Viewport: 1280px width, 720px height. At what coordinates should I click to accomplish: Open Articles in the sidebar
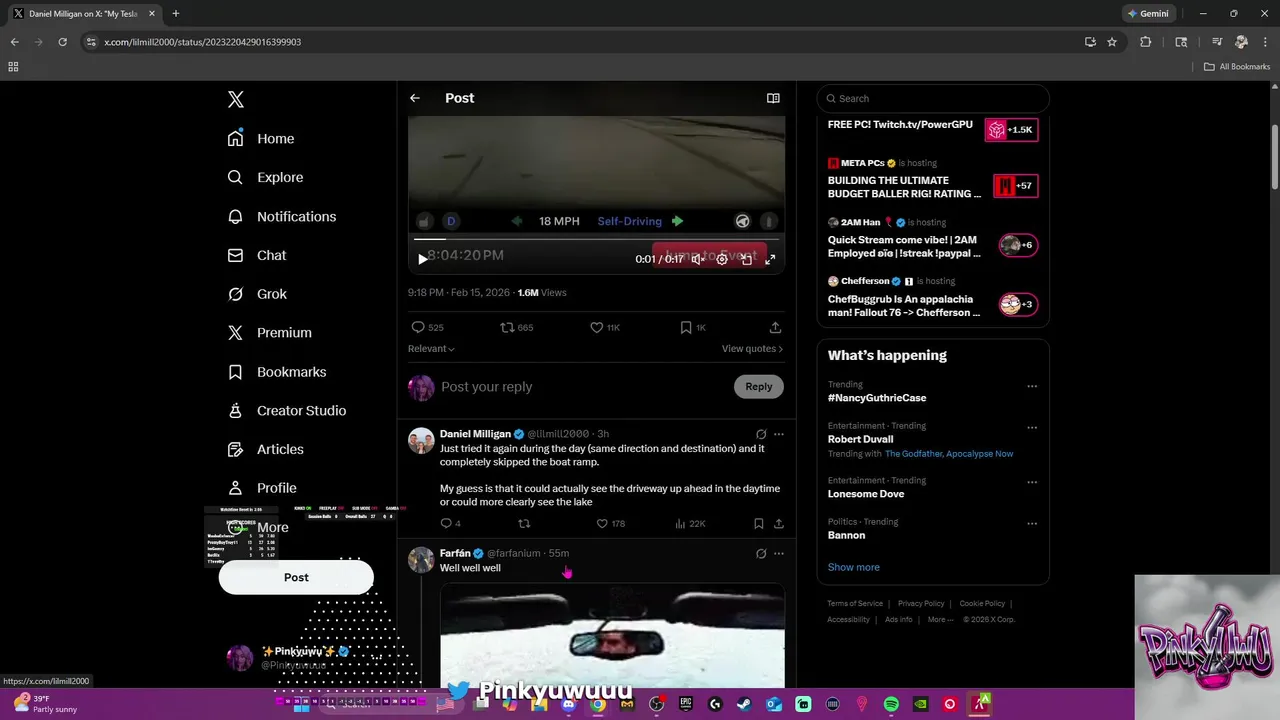click(265, 449)
